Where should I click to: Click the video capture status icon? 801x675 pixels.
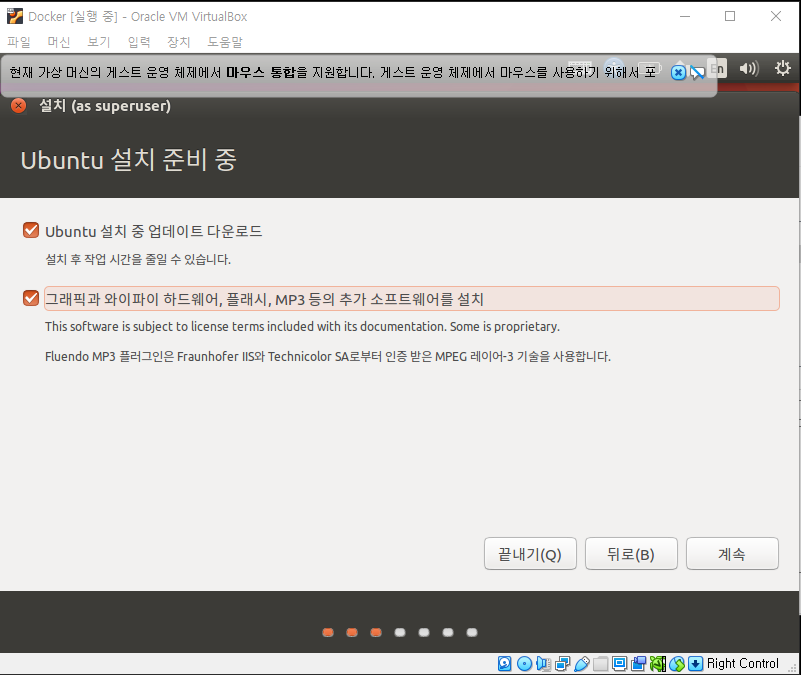[639, 663]
